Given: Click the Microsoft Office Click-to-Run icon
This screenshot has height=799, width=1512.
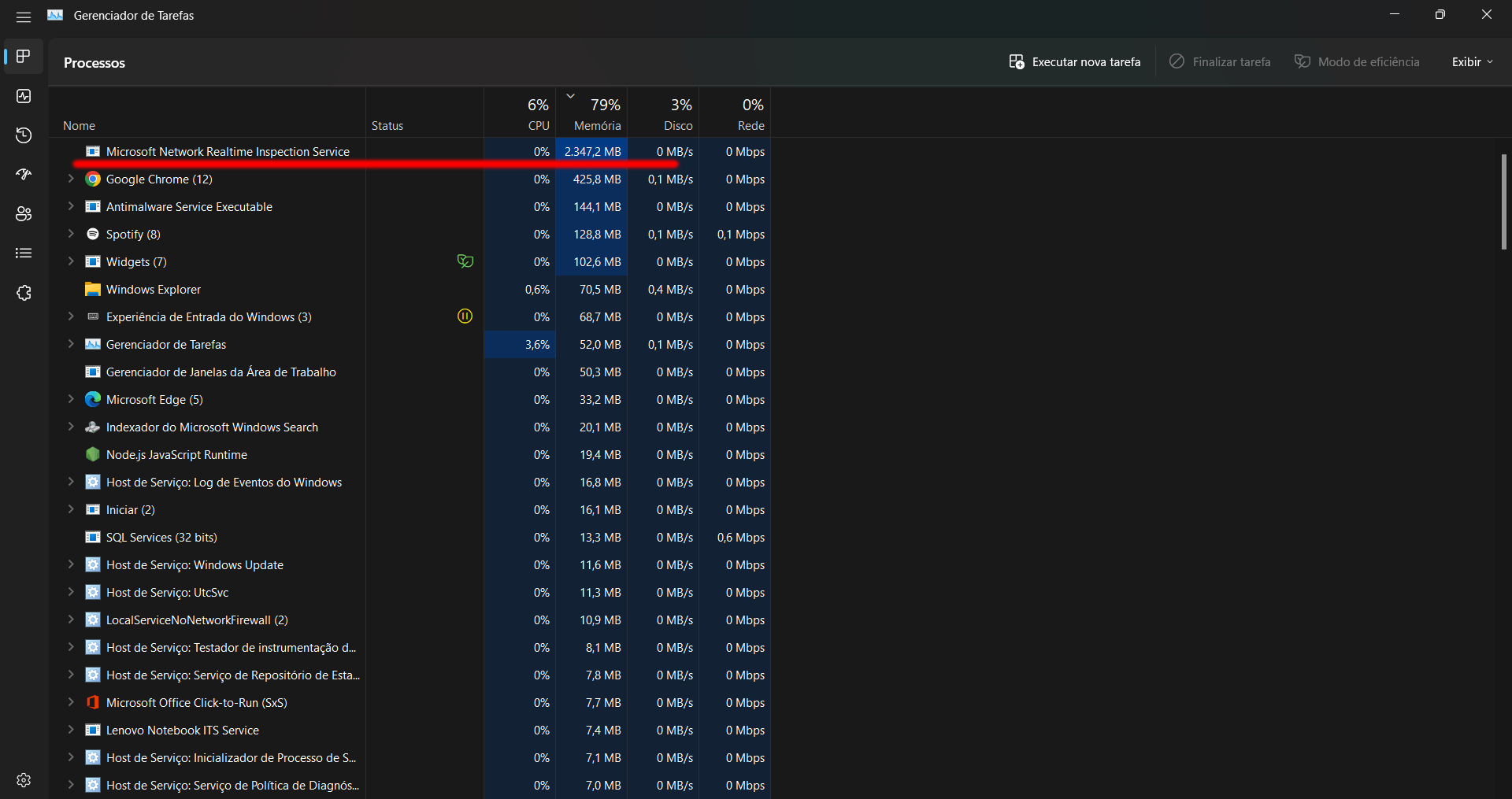Looking at the screenshot, I should (x=93, y=703).
